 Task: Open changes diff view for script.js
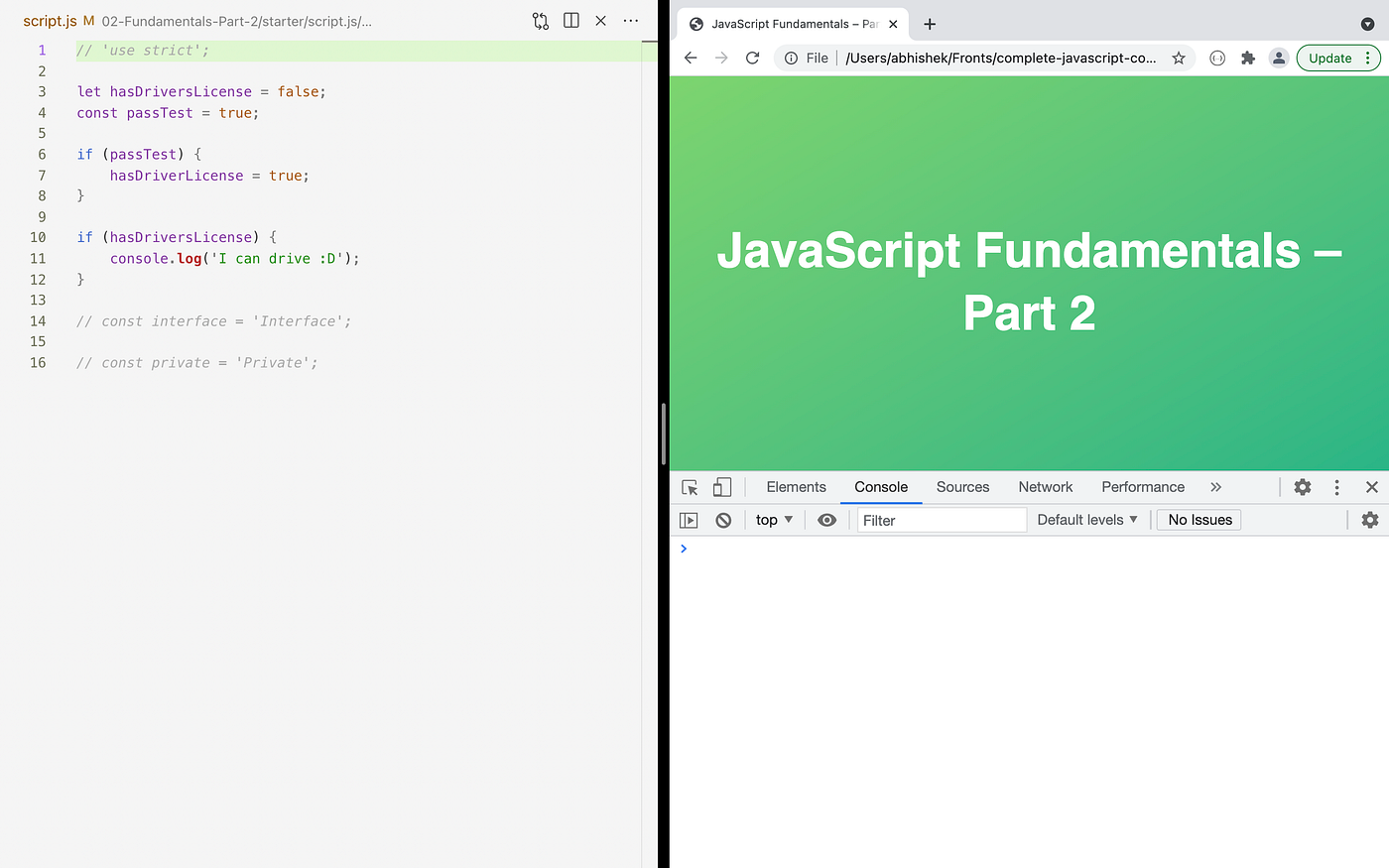coord(540,20)
